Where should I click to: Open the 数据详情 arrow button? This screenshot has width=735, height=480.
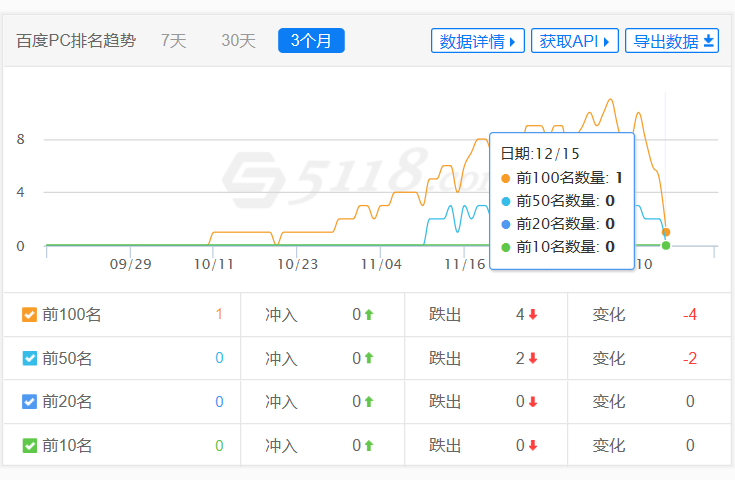[478, 41]
